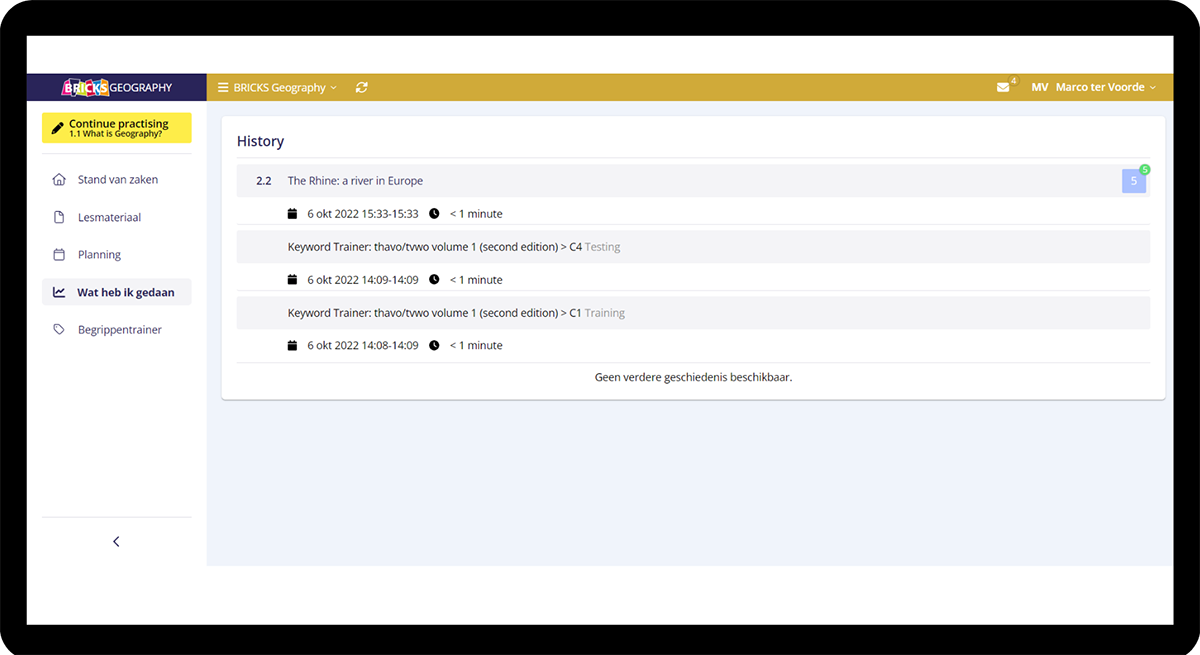Viewport: 1200px width, 655px height.
Task: Collapse the sidebar with left chevron
Action: (116, 541)
